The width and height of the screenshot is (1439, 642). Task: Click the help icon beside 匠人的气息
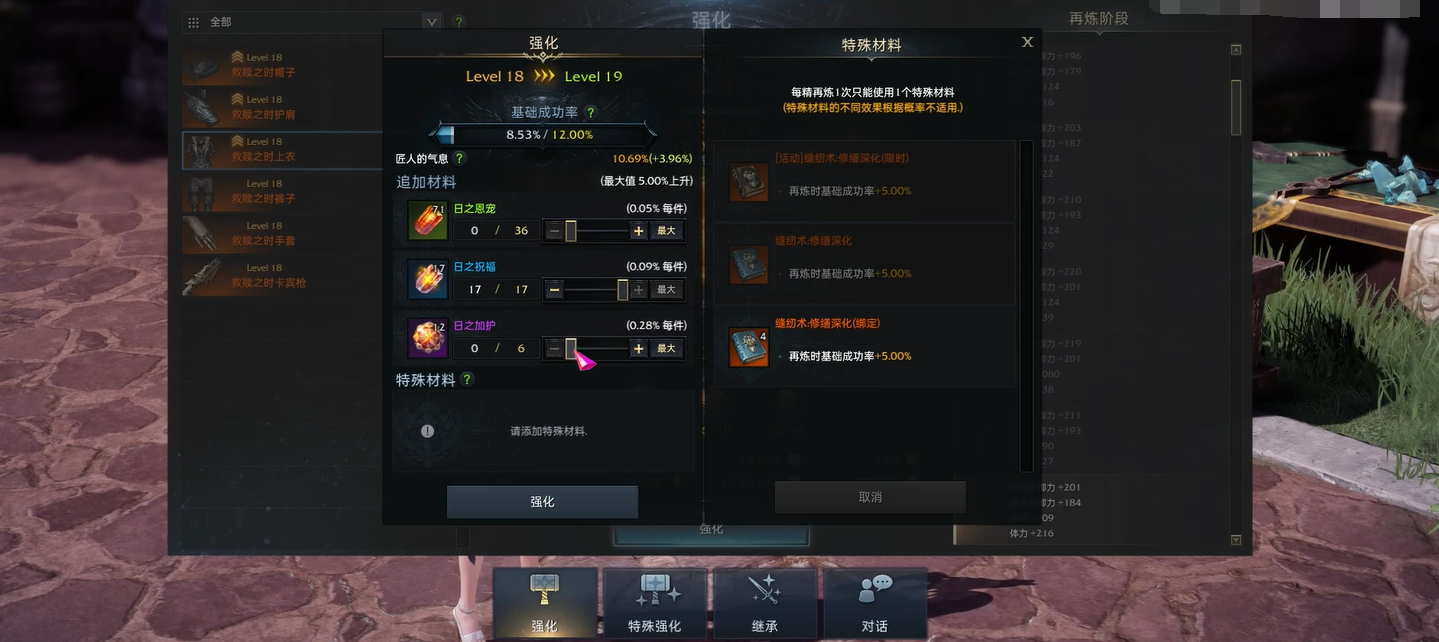460,158
